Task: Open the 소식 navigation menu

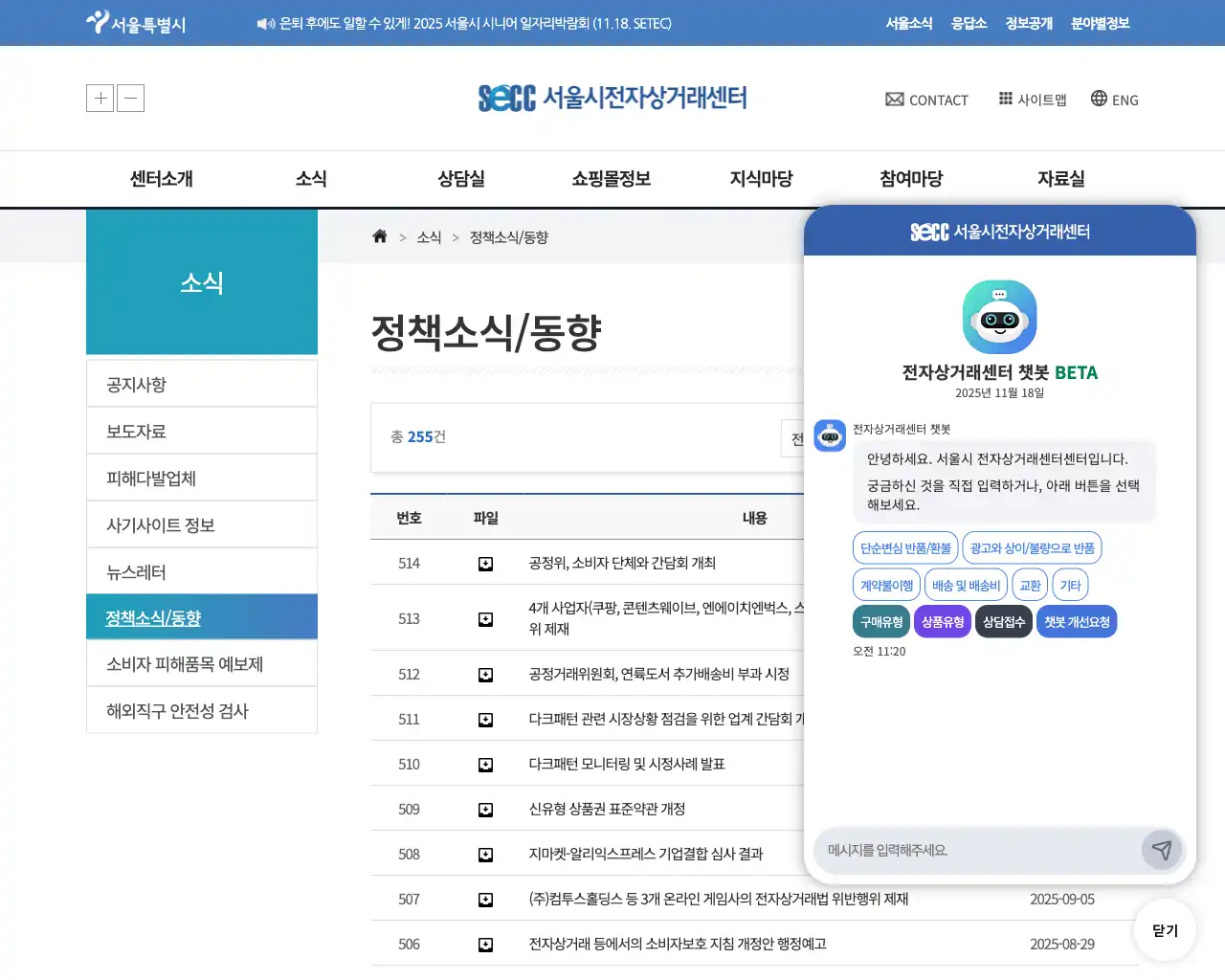Action: coord(310,178)
